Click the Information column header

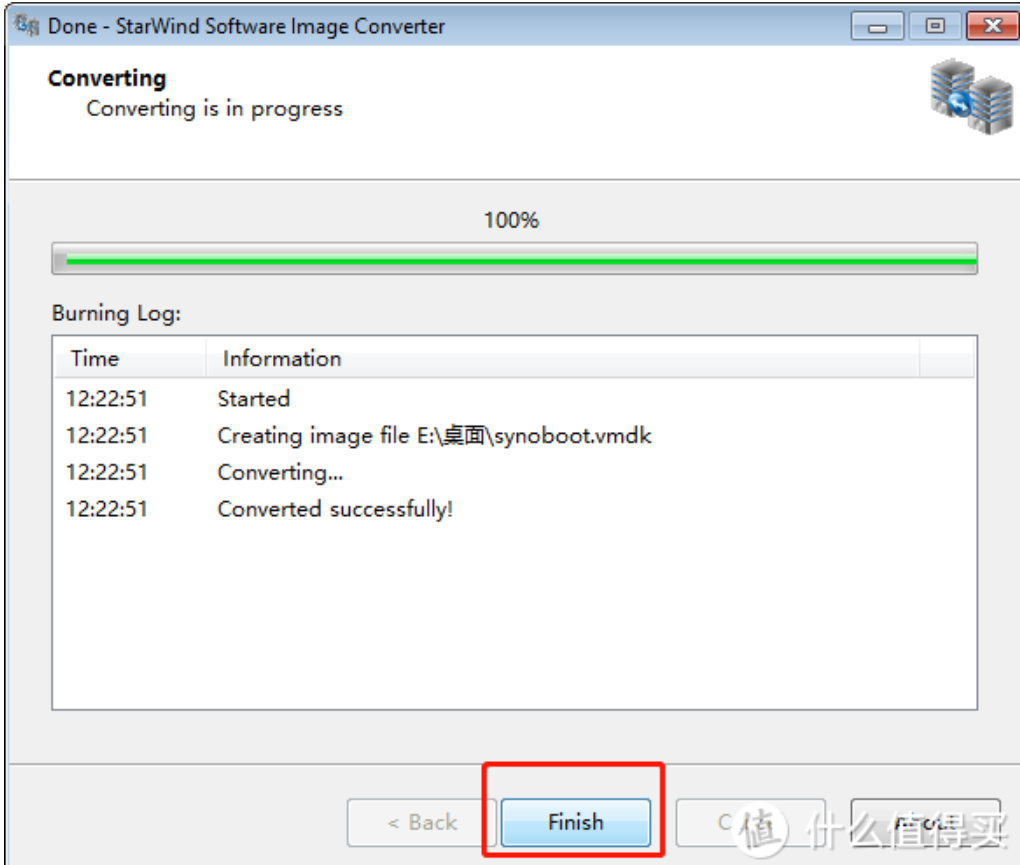[x=563, y=358]
